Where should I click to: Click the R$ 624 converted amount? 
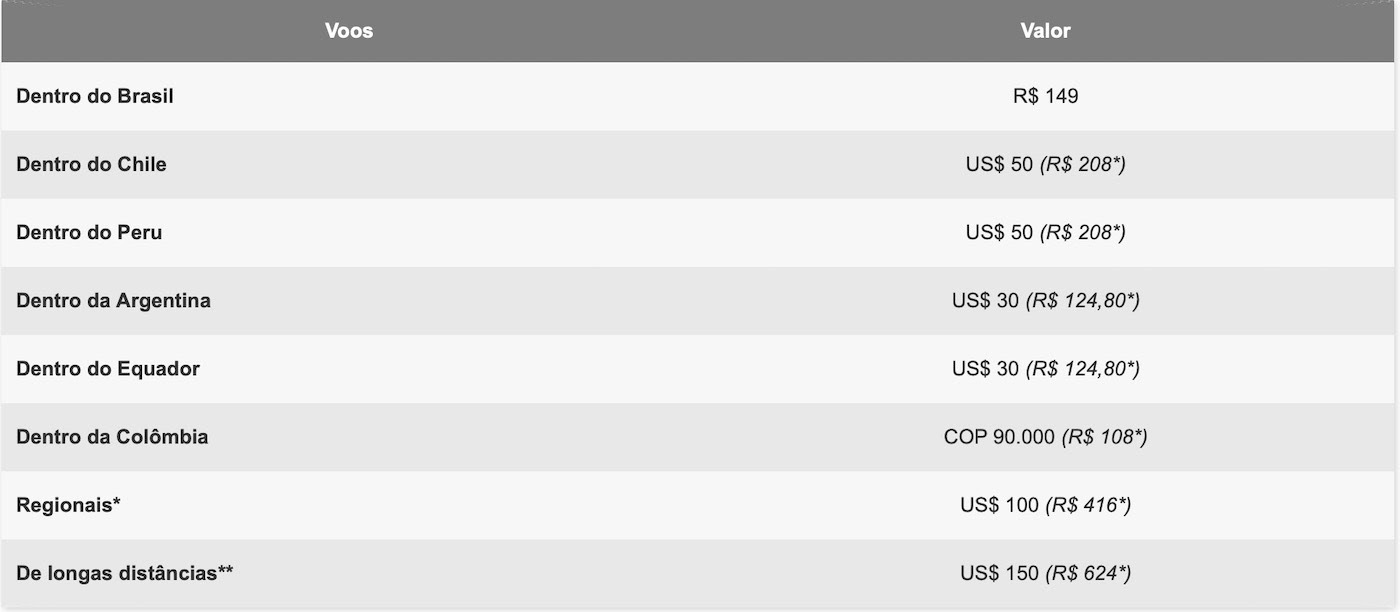pyautogui.click(x=1088, y=572)
